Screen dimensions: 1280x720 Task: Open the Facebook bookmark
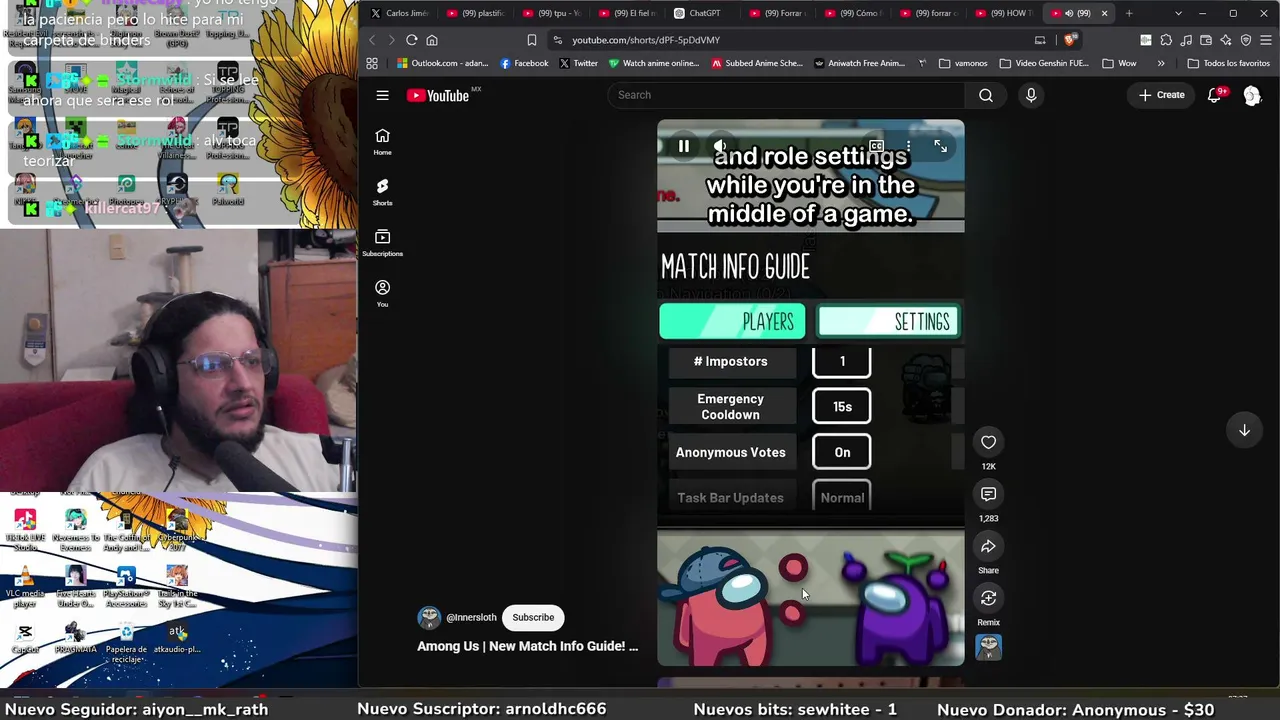click(x=524, y=63)
